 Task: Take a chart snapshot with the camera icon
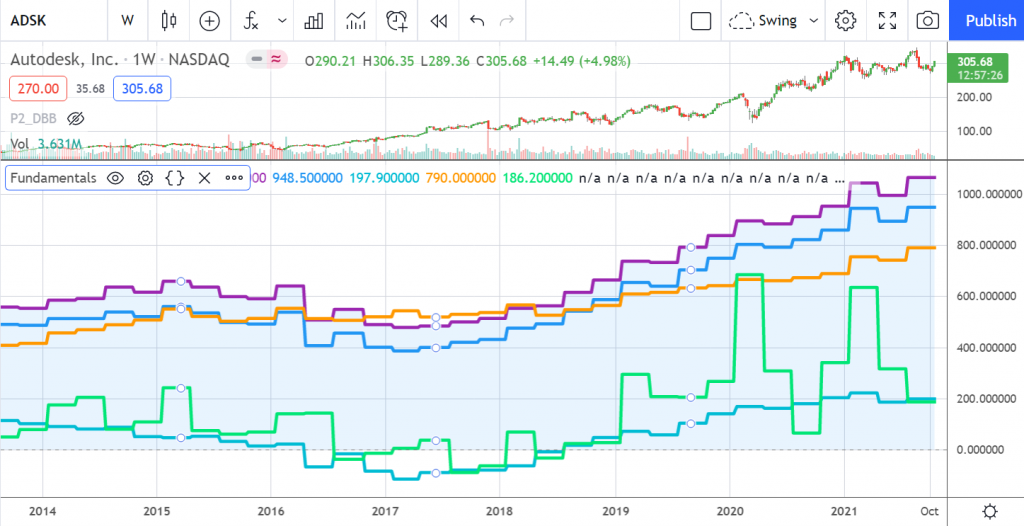[x=928, y=20]
